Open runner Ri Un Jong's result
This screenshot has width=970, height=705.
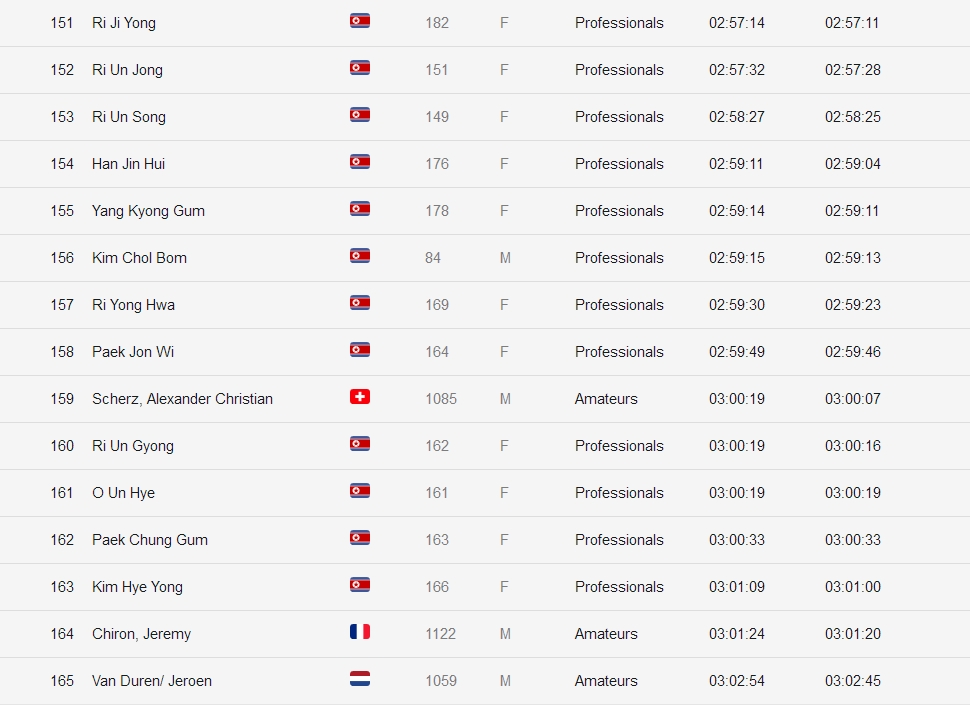[127, 70]
